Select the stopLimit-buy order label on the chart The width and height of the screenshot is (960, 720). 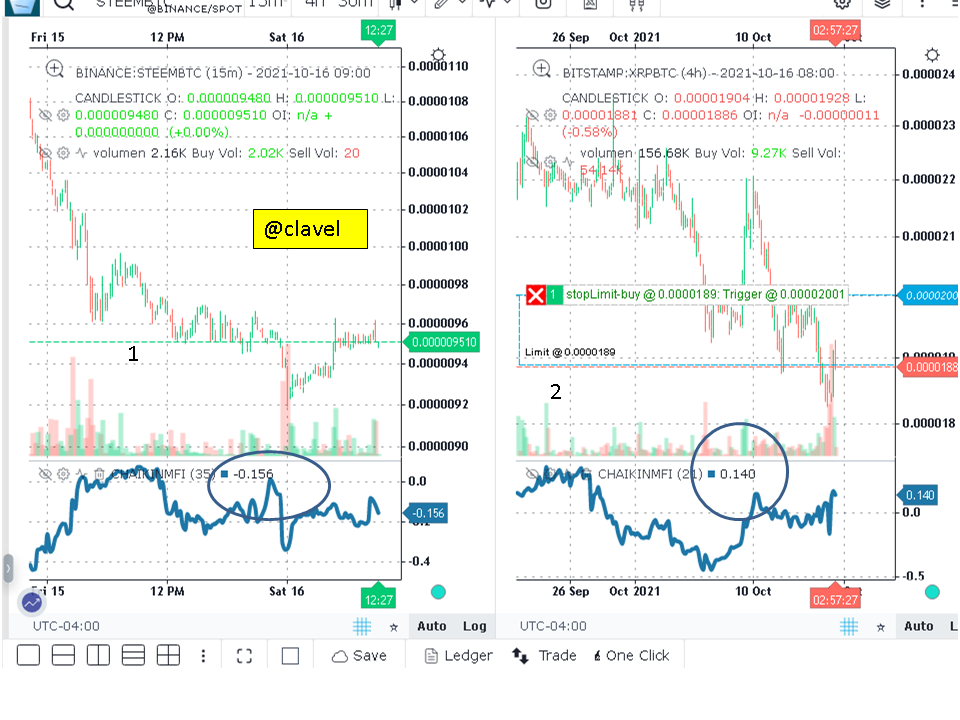pos(705,294)
